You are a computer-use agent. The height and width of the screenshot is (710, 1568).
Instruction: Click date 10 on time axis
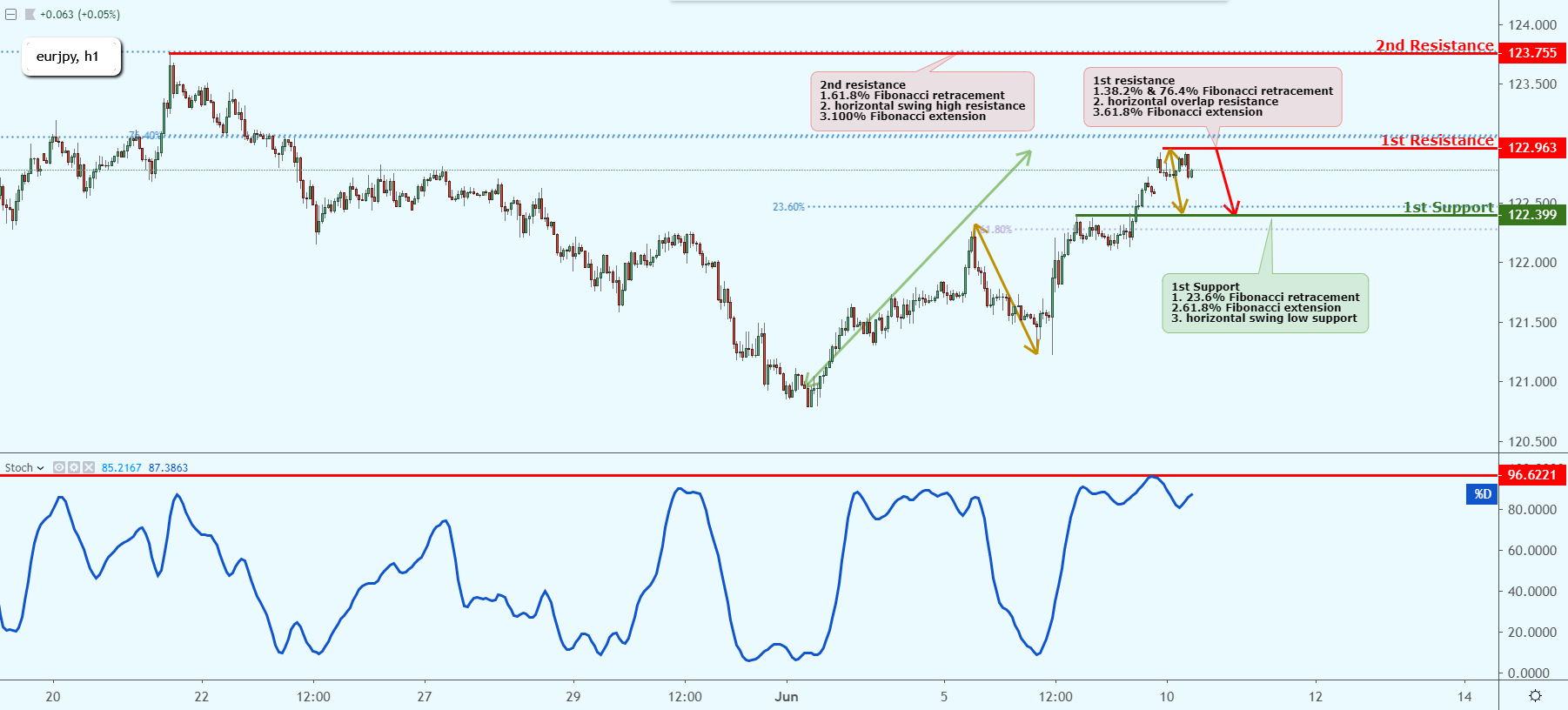[x=1167, y=697]
